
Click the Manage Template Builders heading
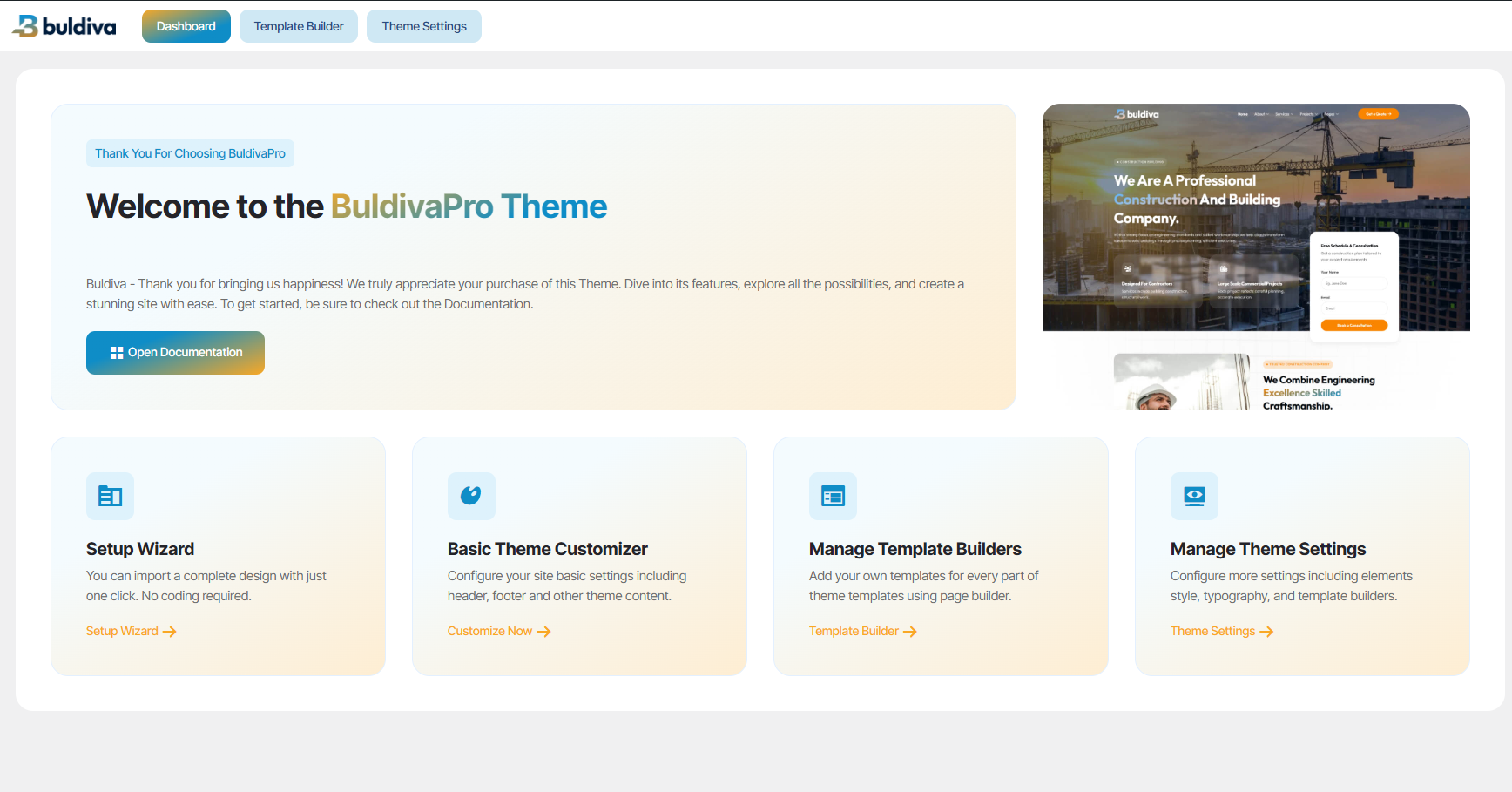point(915,549)
